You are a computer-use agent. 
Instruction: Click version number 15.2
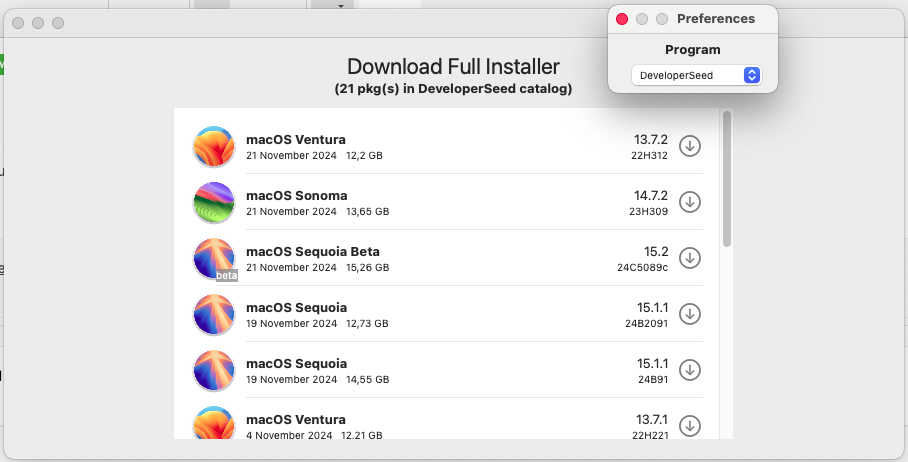pos(656,252)
